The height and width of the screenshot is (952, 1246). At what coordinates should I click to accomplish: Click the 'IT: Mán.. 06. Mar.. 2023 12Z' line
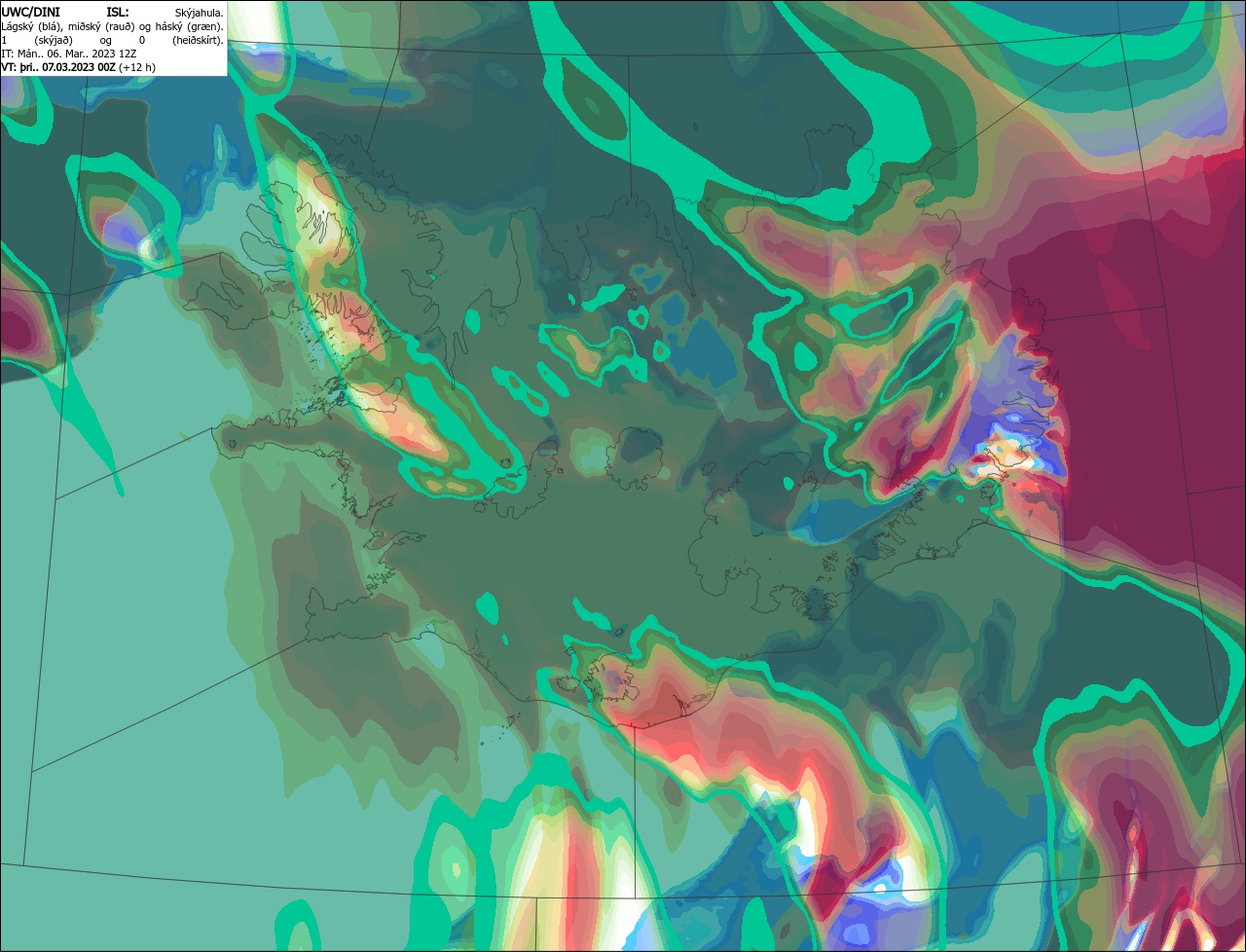69,54
